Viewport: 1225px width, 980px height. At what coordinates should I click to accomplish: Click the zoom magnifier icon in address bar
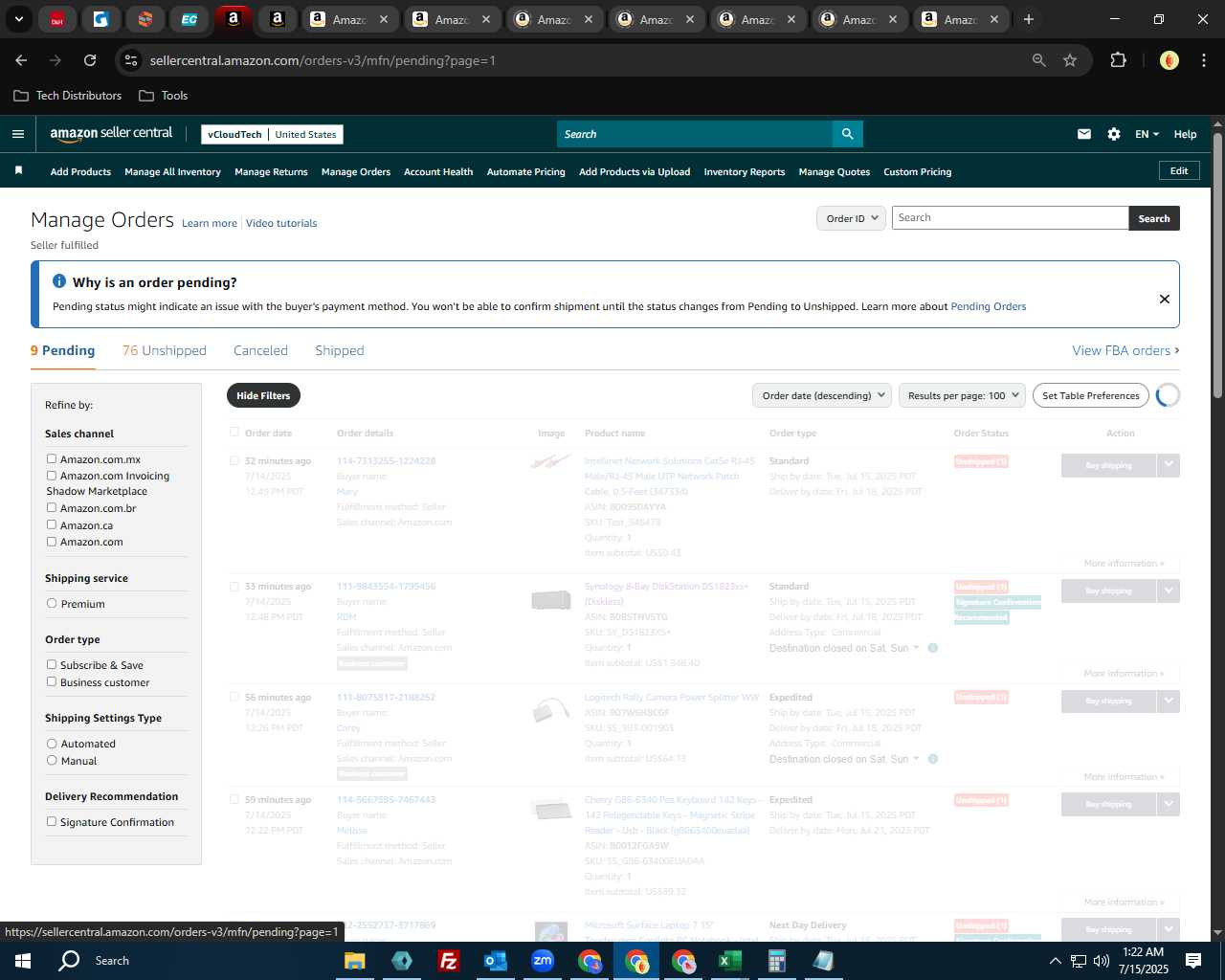[x=1039, y=60]
